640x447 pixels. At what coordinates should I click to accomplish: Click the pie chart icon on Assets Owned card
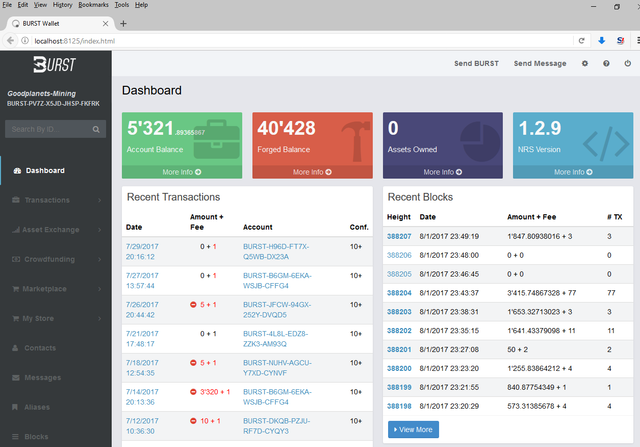pos(480,141)
